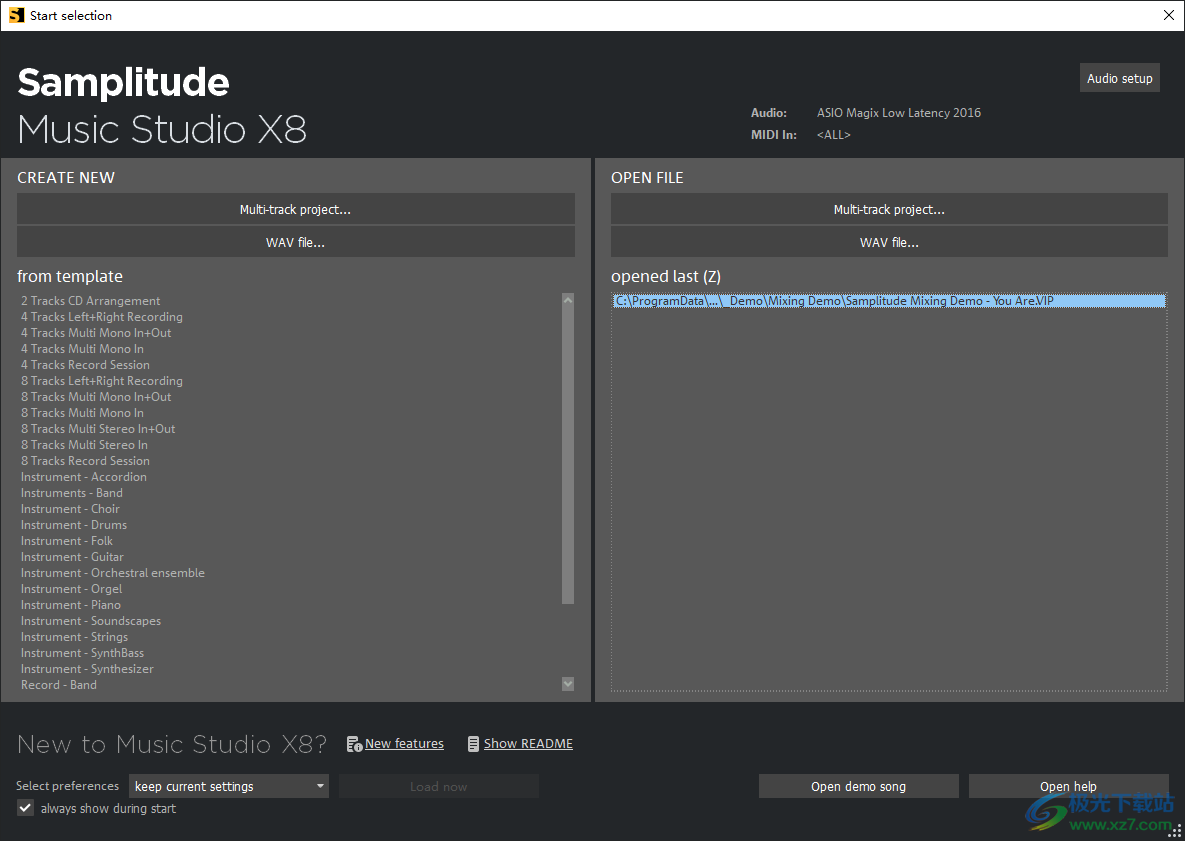Open Audio setup
This screenshot has height=841, width=1185.
[x=1119, y=77]
